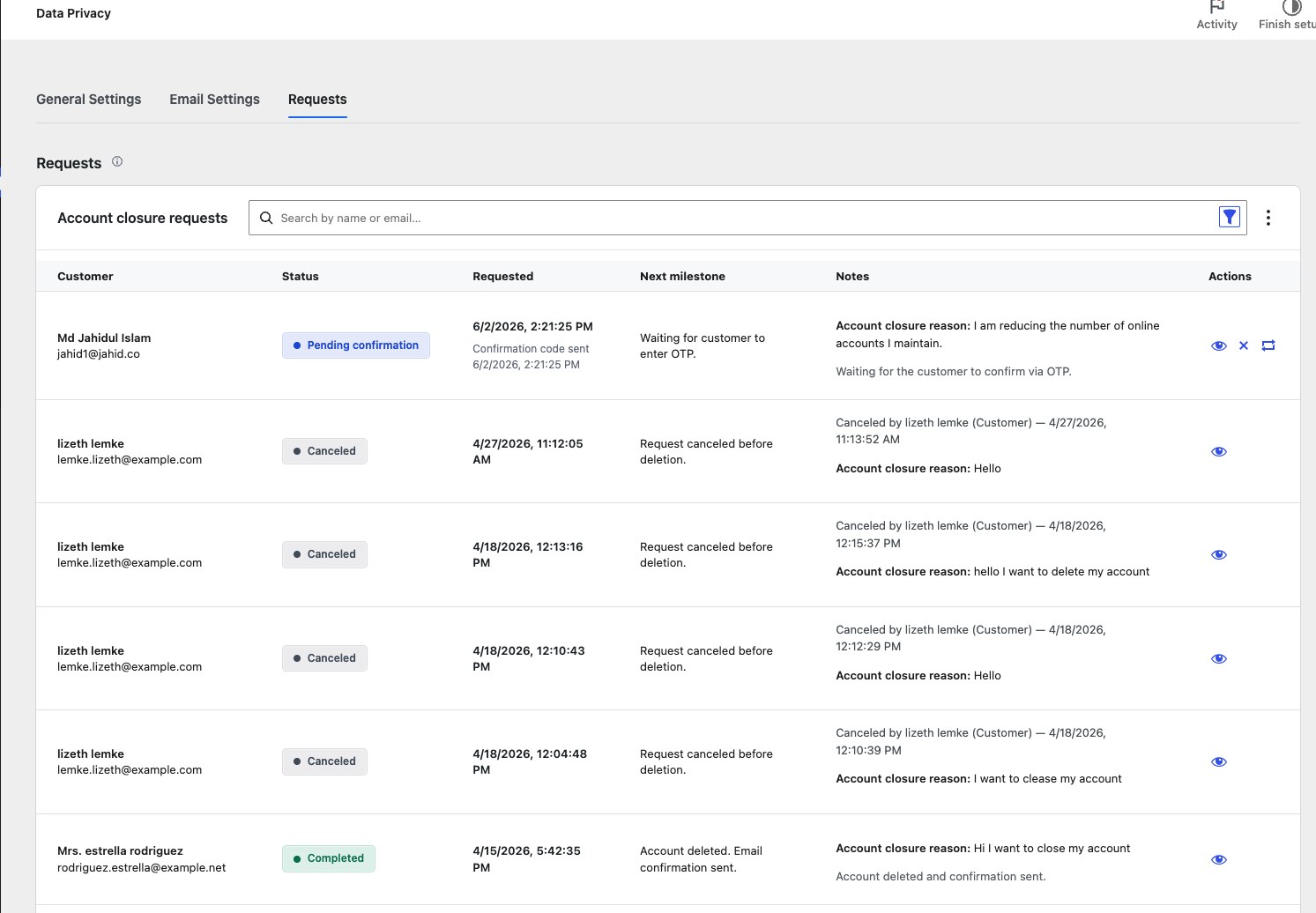
Task: Click the Notes column header
Action: coord(852,277)
